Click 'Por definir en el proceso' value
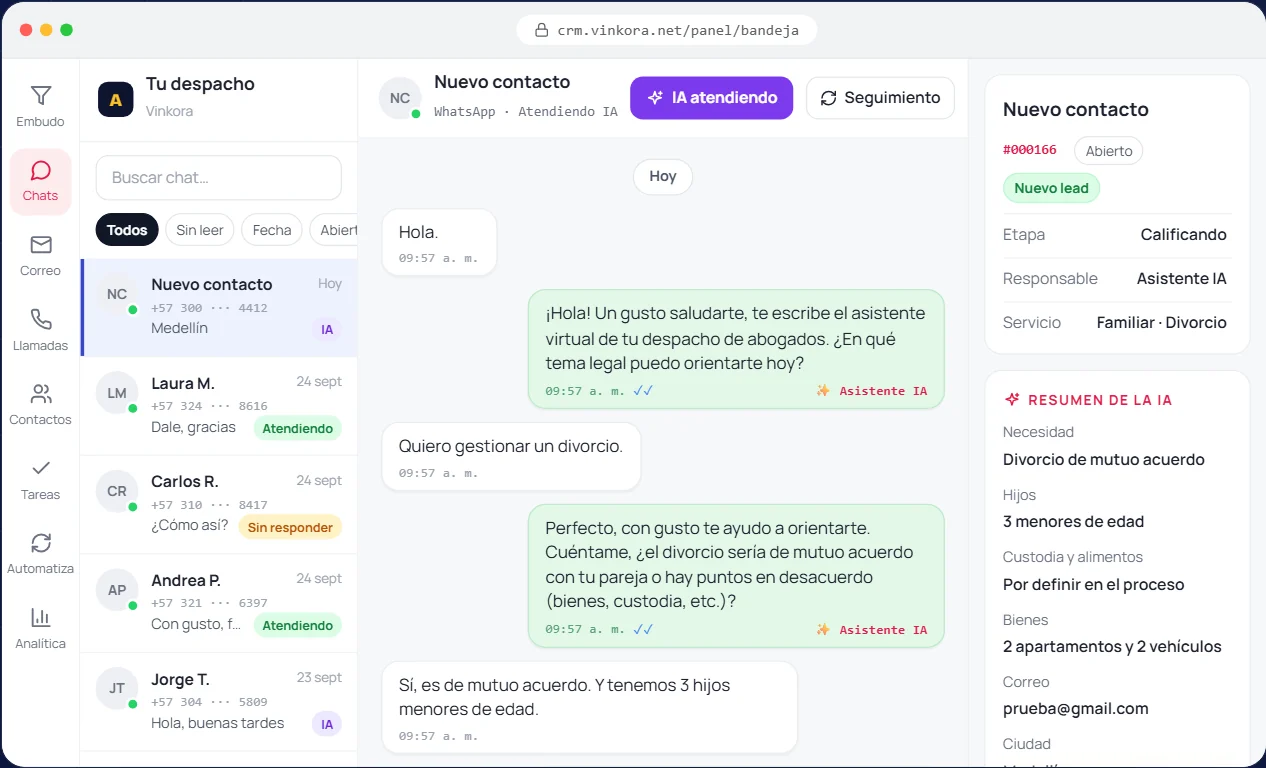Screen dimensions: 1266x768 (1093, 585)
